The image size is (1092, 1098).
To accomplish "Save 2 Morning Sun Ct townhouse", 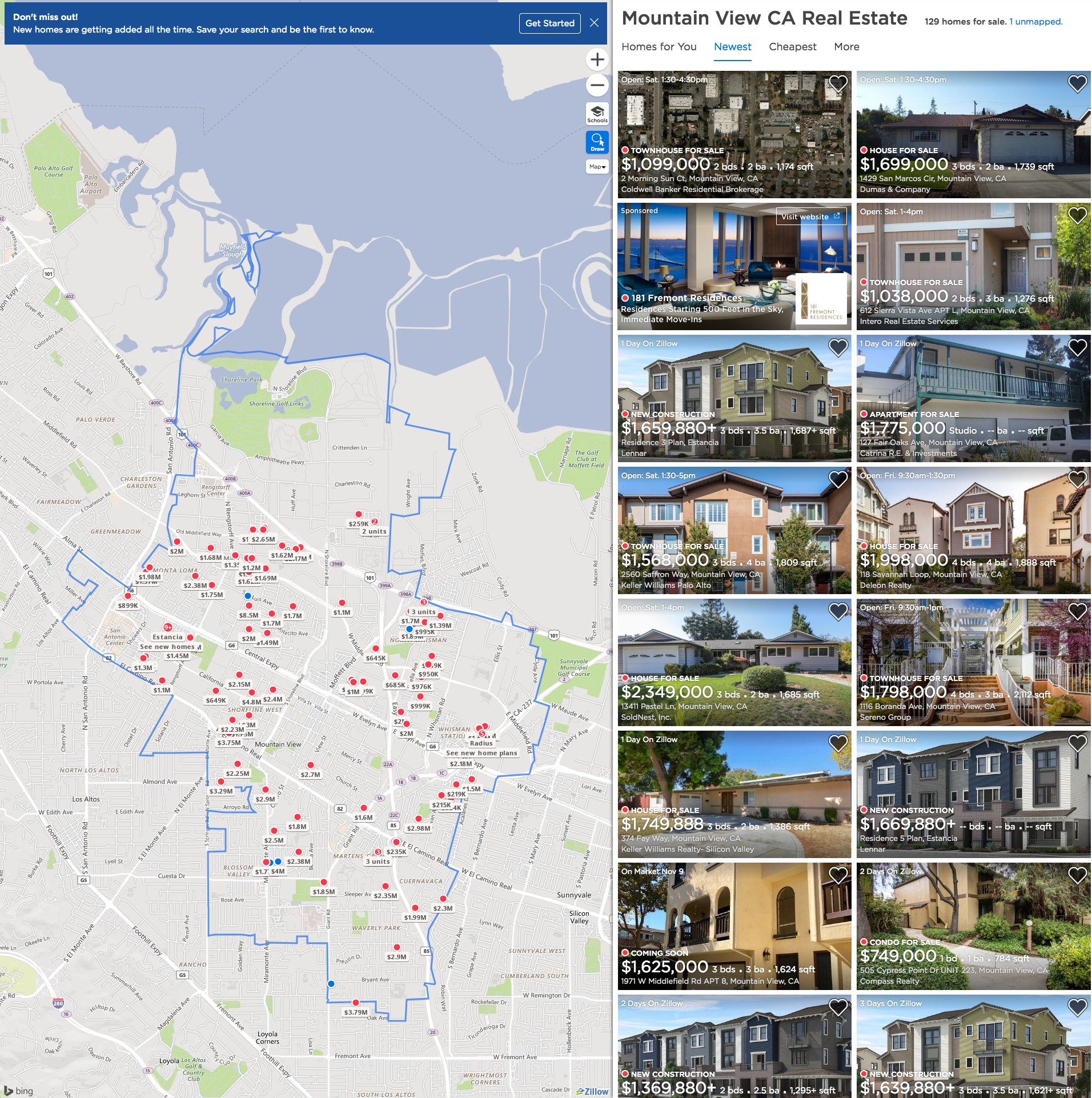I will point(838,84).
